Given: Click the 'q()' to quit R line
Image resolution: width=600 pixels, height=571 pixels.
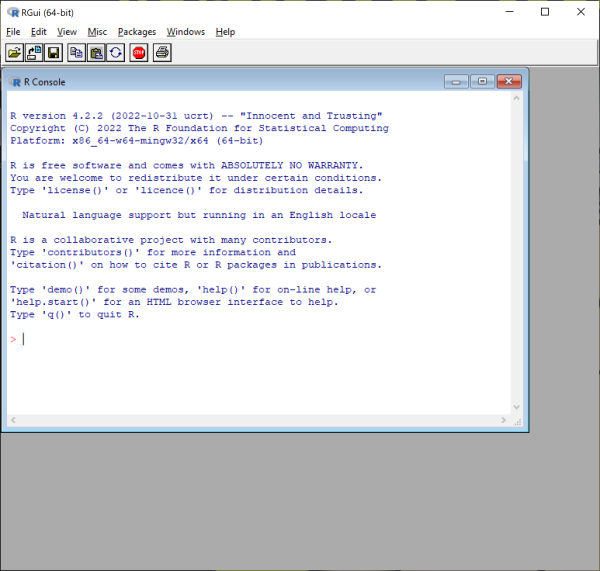Looking at the screenshot, I should click(x=75, y=315).
